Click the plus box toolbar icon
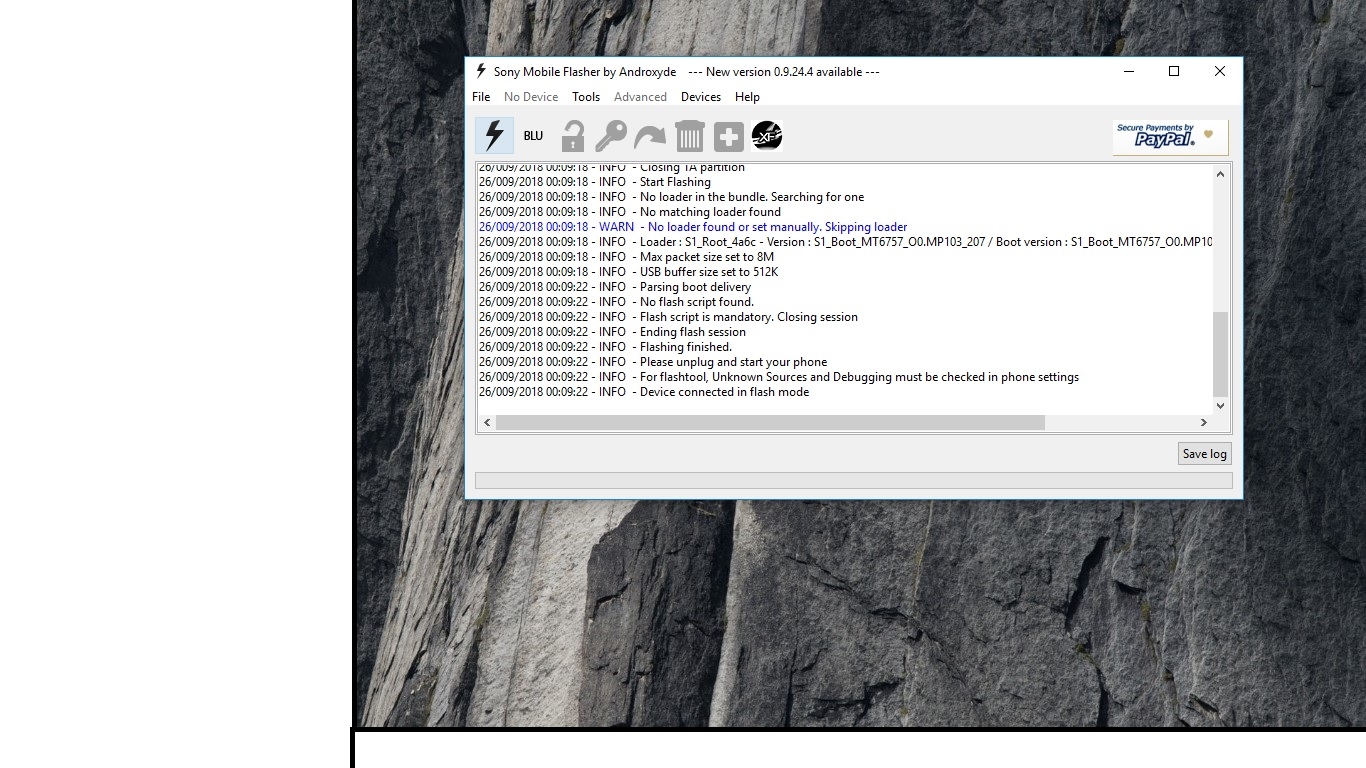Screen dimensions: 1366x768 click(729, 136)
